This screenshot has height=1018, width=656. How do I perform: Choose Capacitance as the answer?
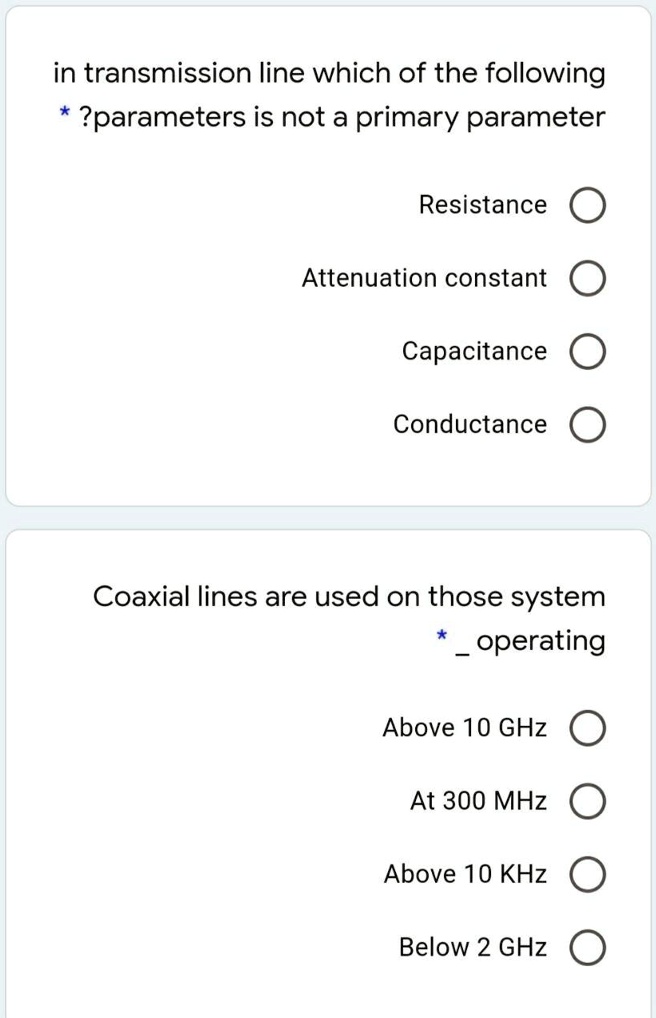pos(589,351)
